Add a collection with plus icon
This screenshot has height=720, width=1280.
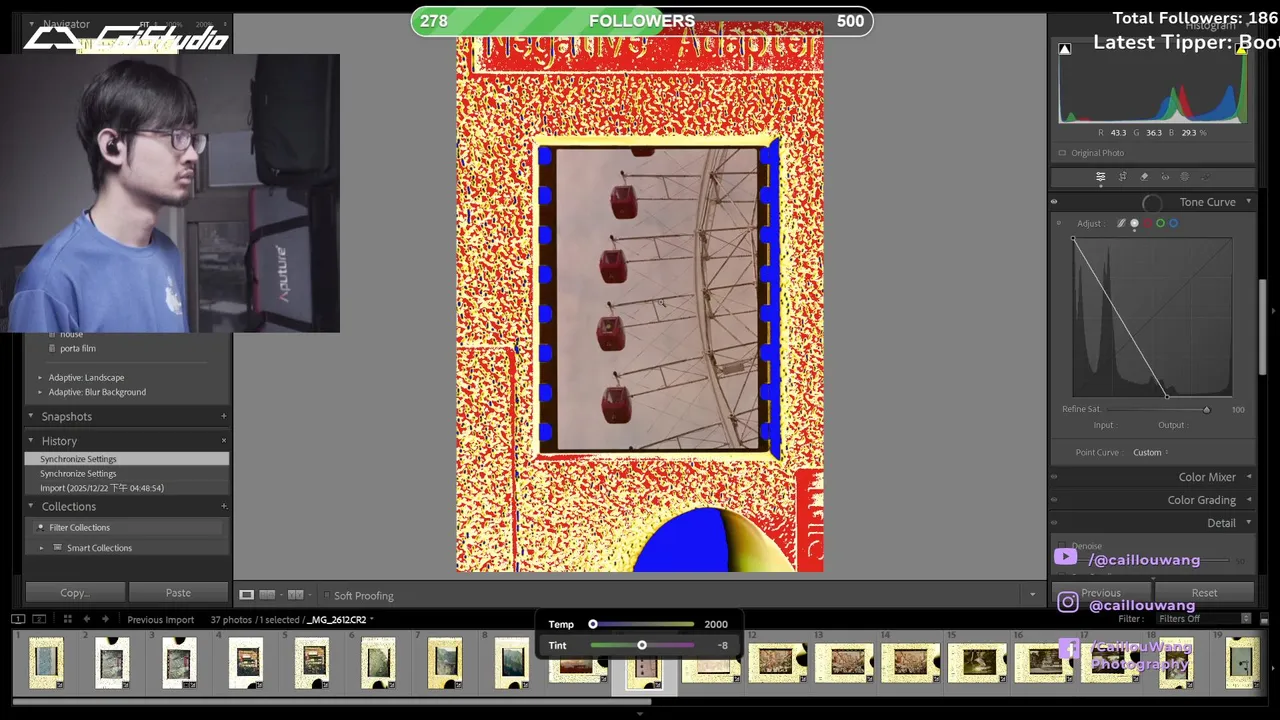tap(223, 506)
